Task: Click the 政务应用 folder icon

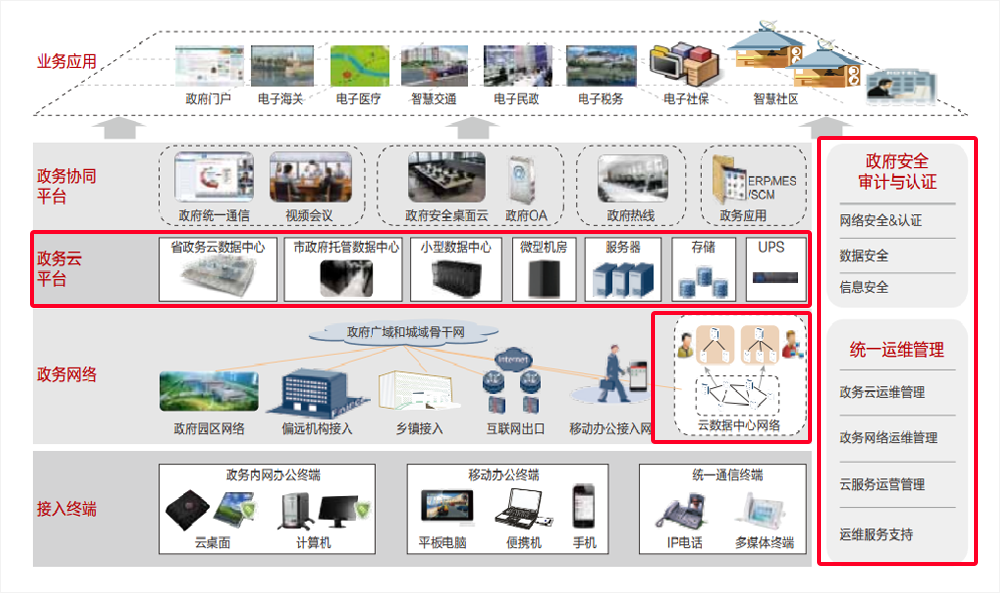Action: pos(728,182)
